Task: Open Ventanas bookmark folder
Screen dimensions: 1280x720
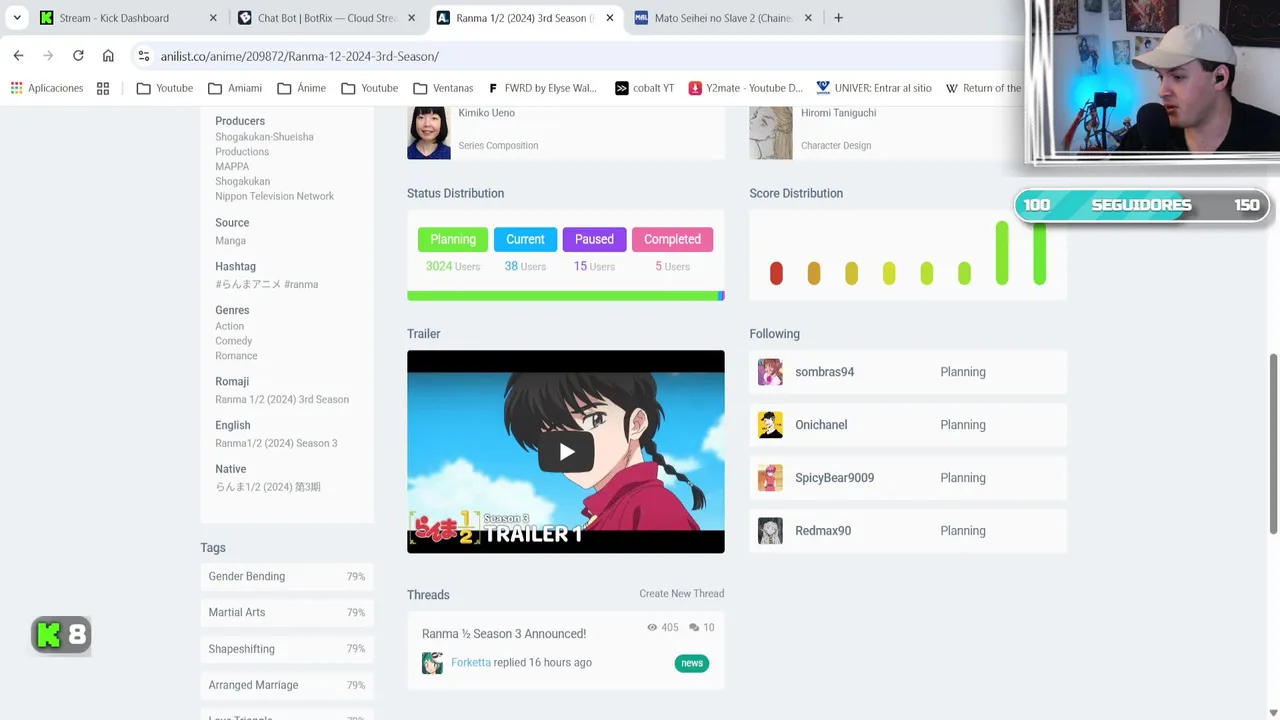Action: [443, 88]
